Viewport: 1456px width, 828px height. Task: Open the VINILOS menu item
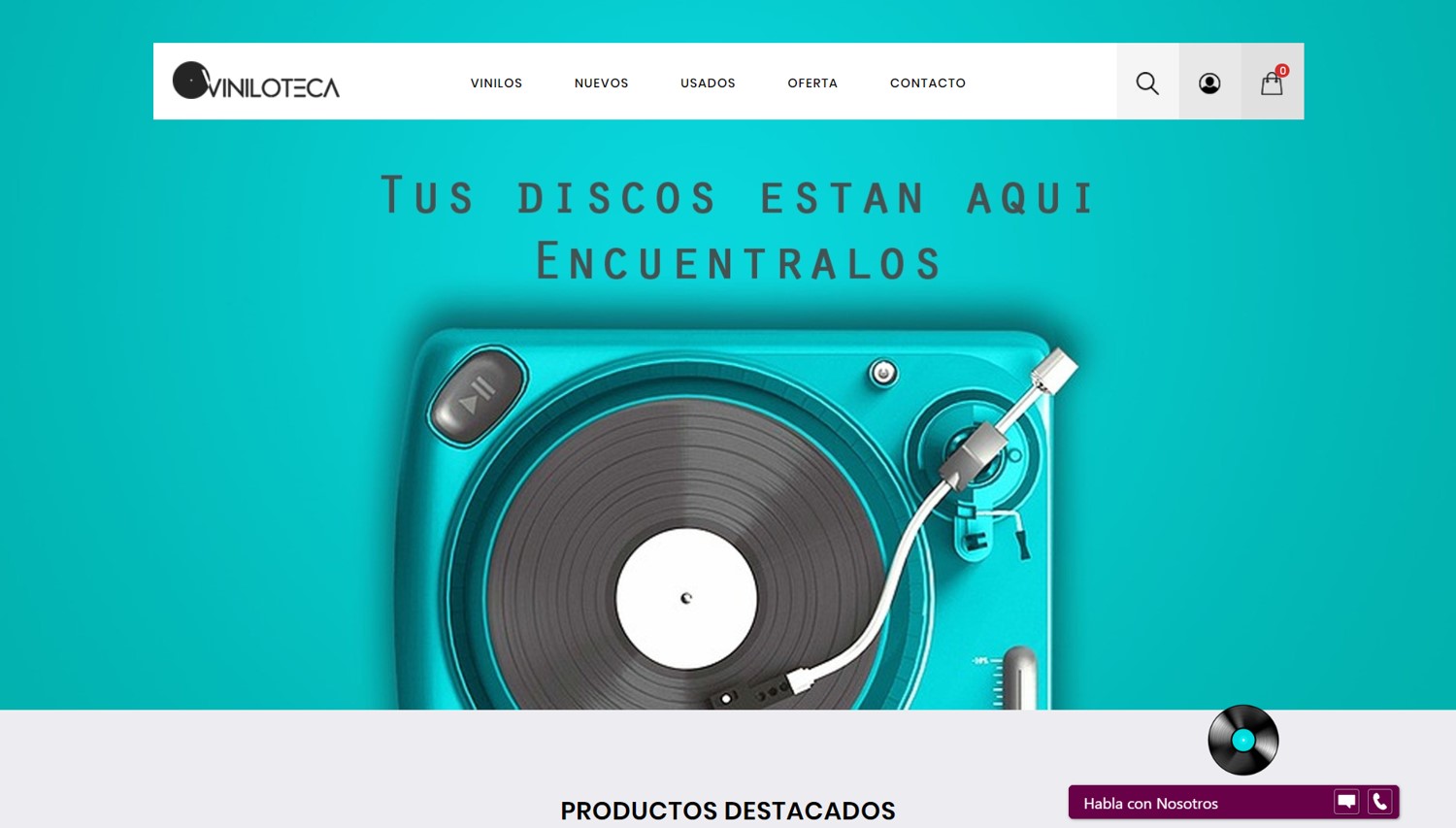click(496, 83)
